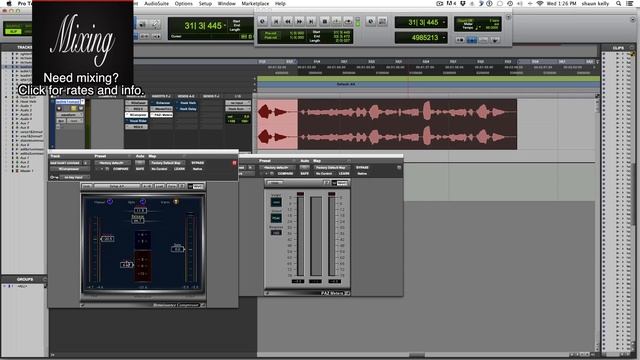The width and height of the screenshot is (640, 360).
Task: Click Load in the RCompressor Waves toolbar
Action: tap(160, 186)
